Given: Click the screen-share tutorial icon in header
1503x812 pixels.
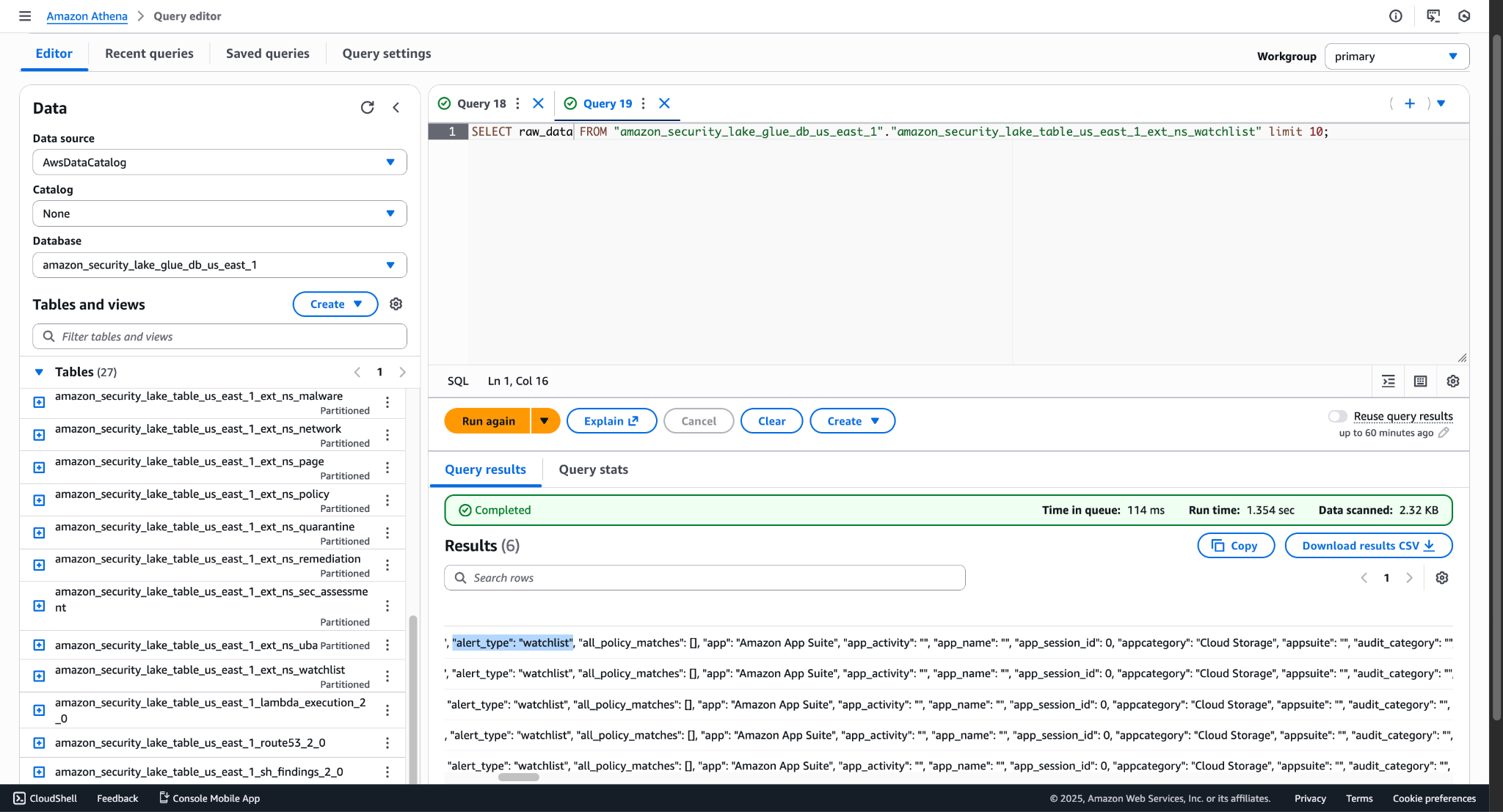Looking at the screenshot, I should tap(1433, 16).
